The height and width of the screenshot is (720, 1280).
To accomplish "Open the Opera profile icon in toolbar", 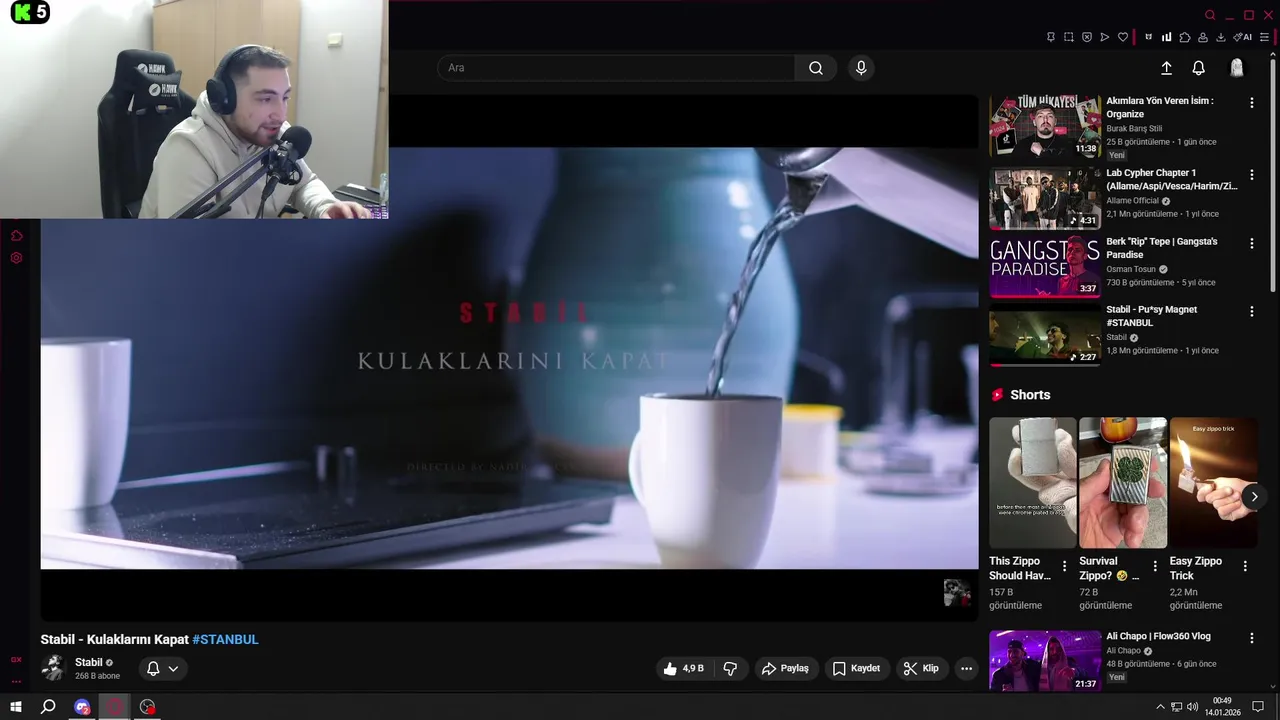I will click(x=1203, y=37).
